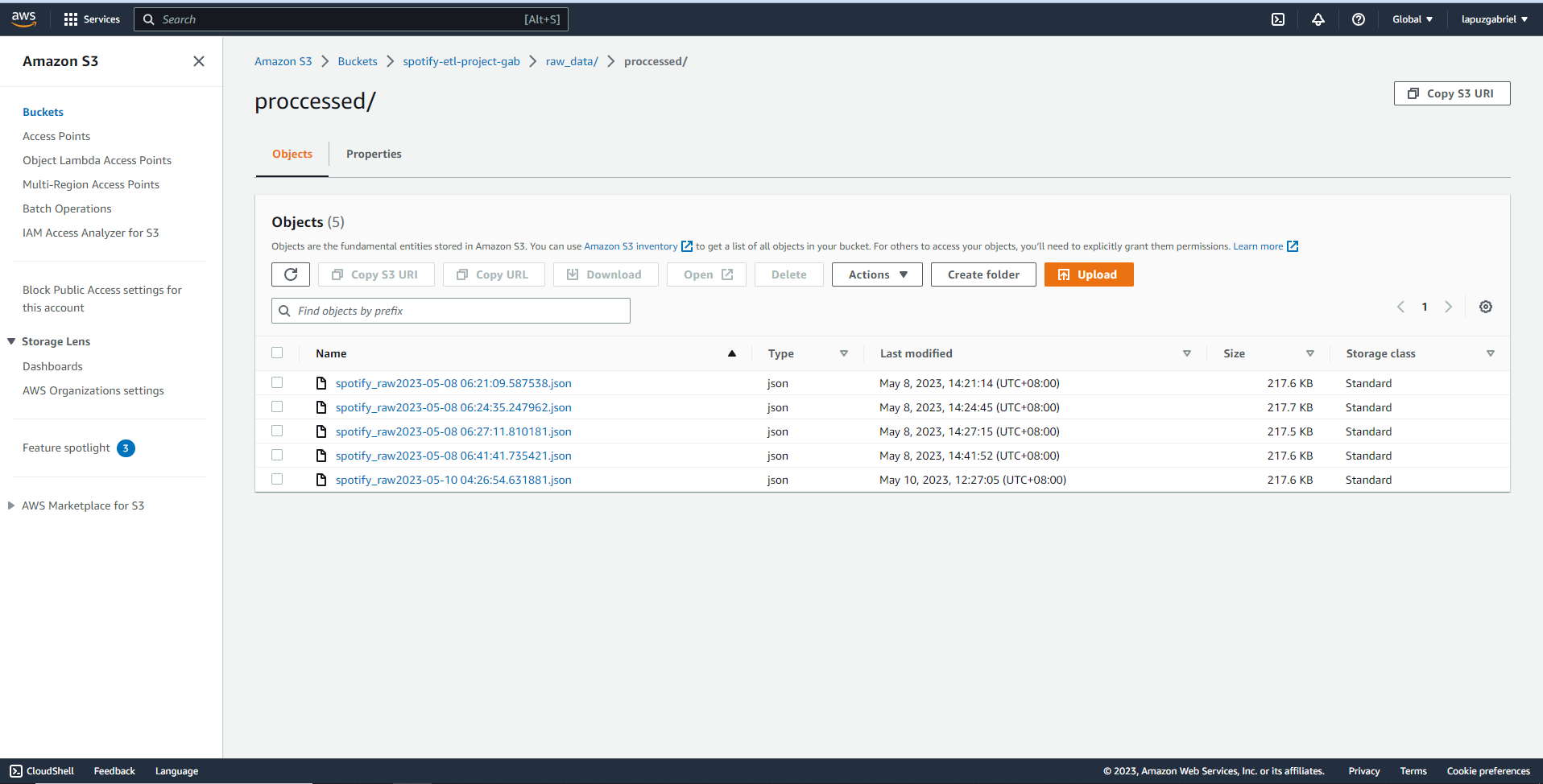Open table preferences gear icon

[1486, 307]
